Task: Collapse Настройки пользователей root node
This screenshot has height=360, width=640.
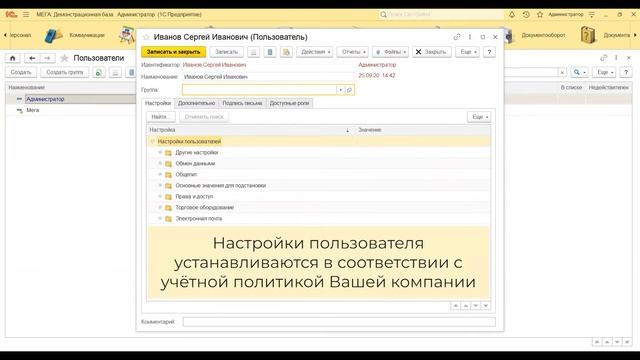Action: pos(152,141)
